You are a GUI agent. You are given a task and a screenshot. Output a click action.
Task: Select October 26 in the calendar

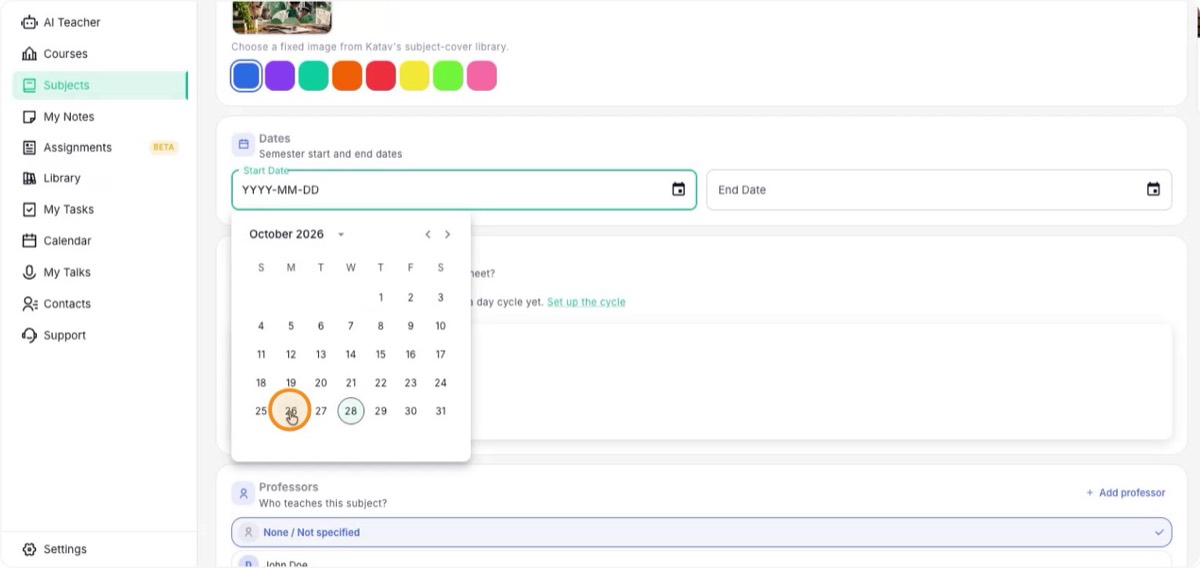[291, 411]
